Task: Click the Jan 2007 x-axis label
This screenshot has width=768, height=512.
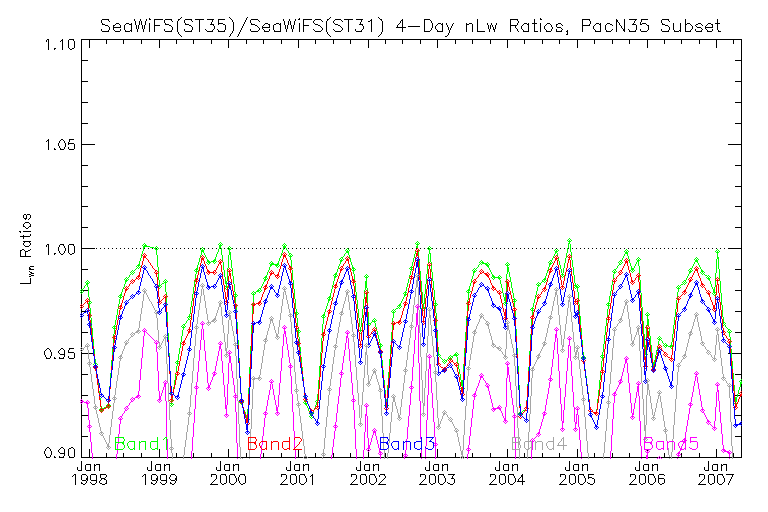Action: [x=716, y=472]
